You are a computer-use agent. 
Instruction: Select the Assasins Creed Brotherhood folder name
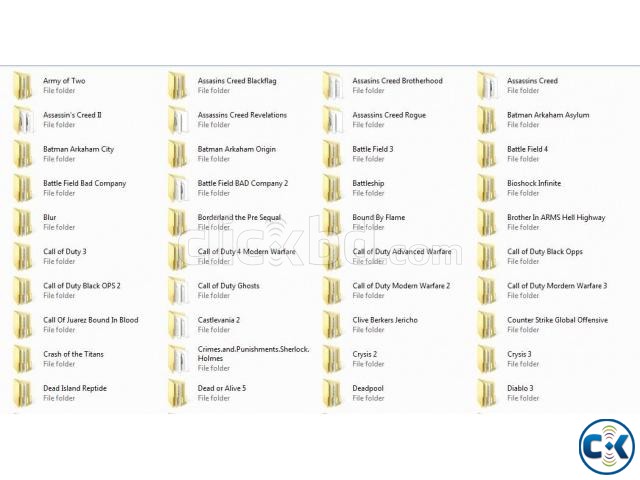397,81
